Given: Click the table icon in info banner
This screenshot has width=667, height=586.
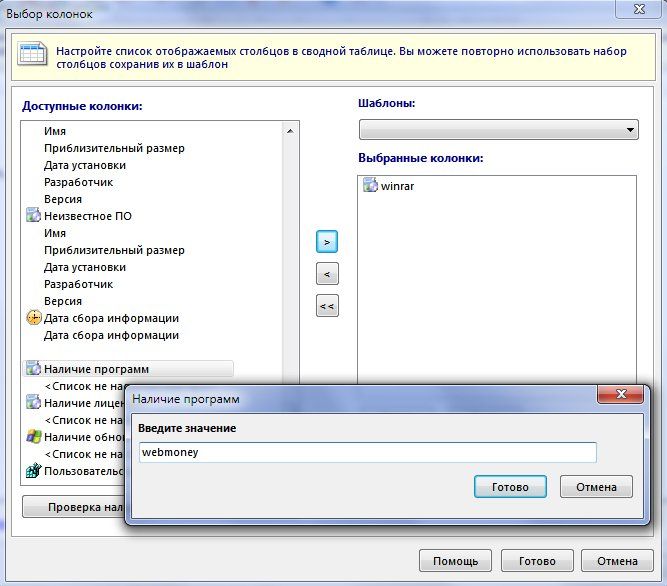Looking at the screenshot, I should point(32,55).
